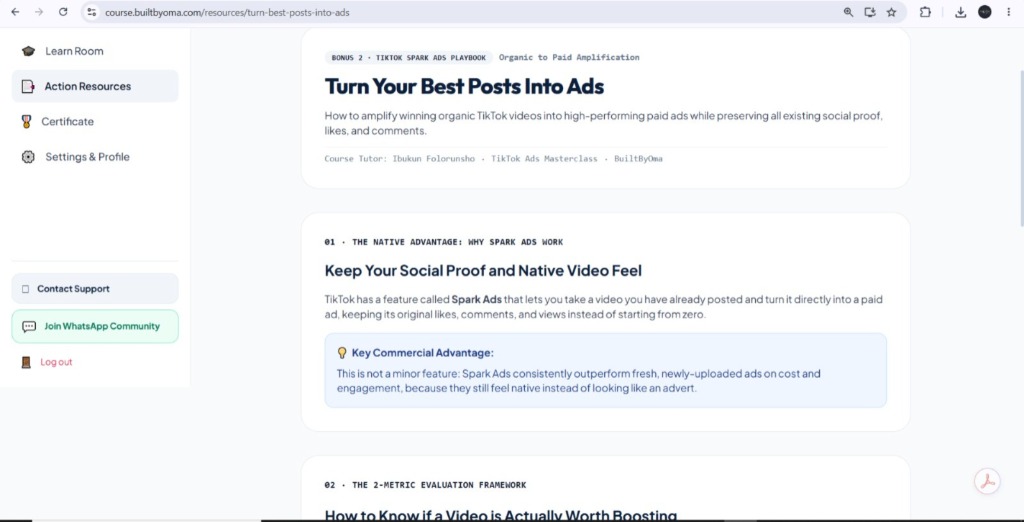Open Settings & Profile in the sidebar
The width and height of the screenshot is (1024, 522).
point(95,157)
